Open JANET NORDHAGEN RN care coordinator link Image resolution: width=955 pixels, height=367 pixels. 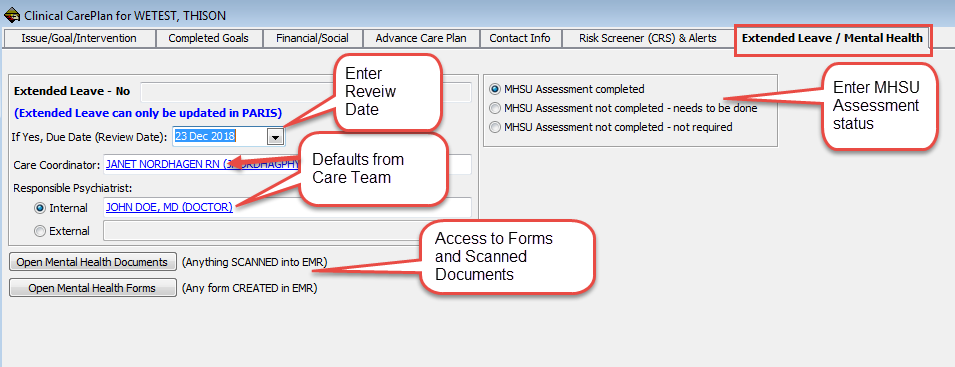point(203,164)
